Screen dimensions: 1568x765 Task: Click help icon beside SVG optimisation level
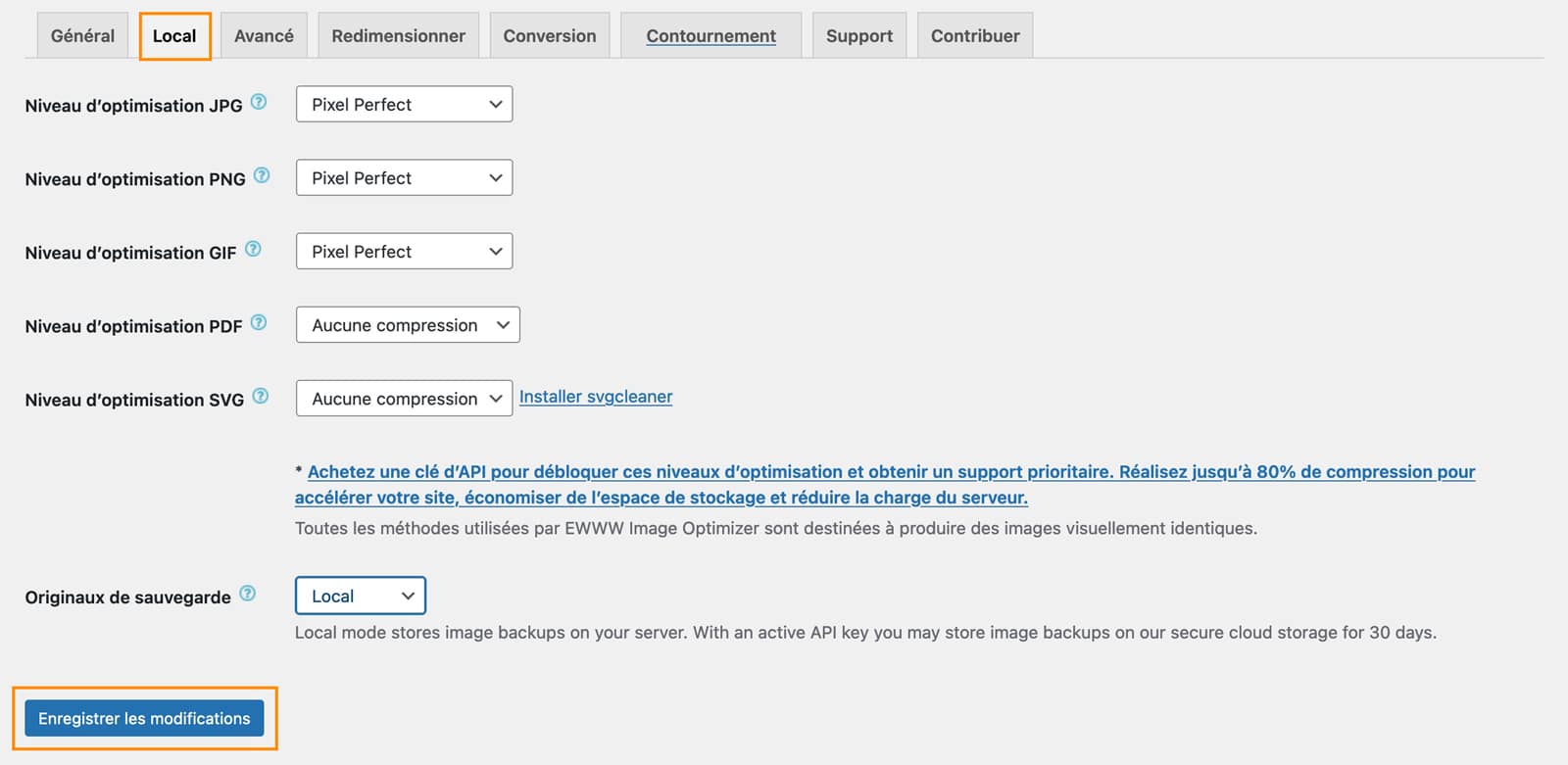point(261,396)
